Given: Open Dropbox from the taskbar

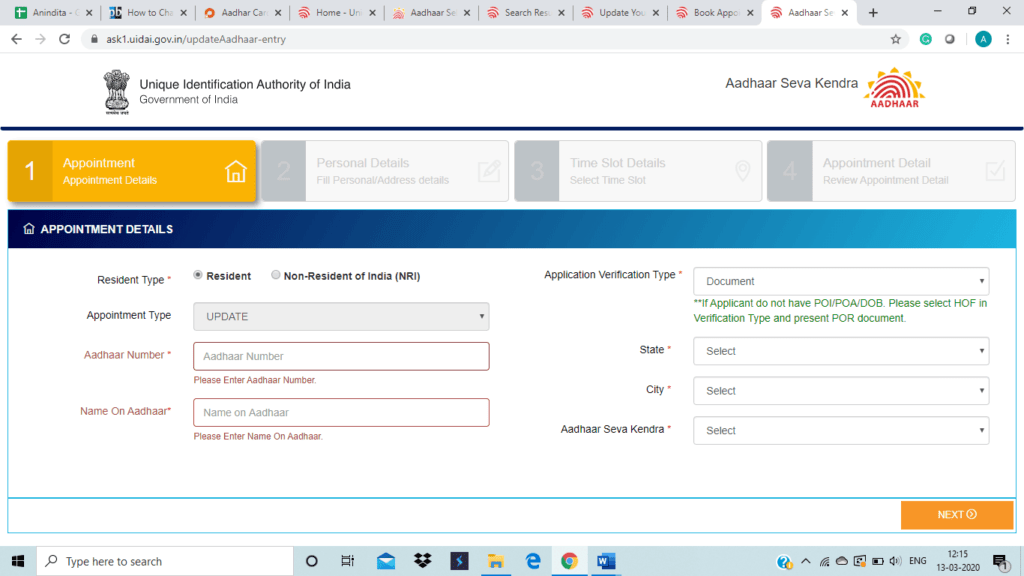Looking at the screenshot, I should pos(422,561).
